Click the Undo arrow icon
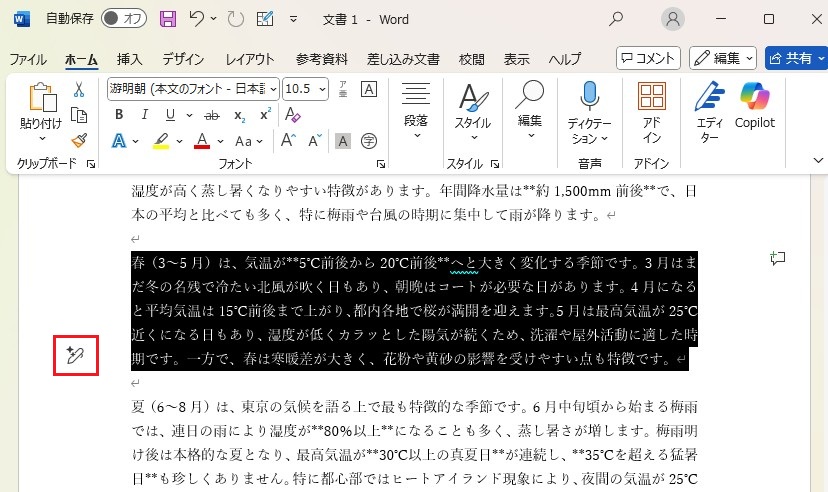 coord(197,19)
